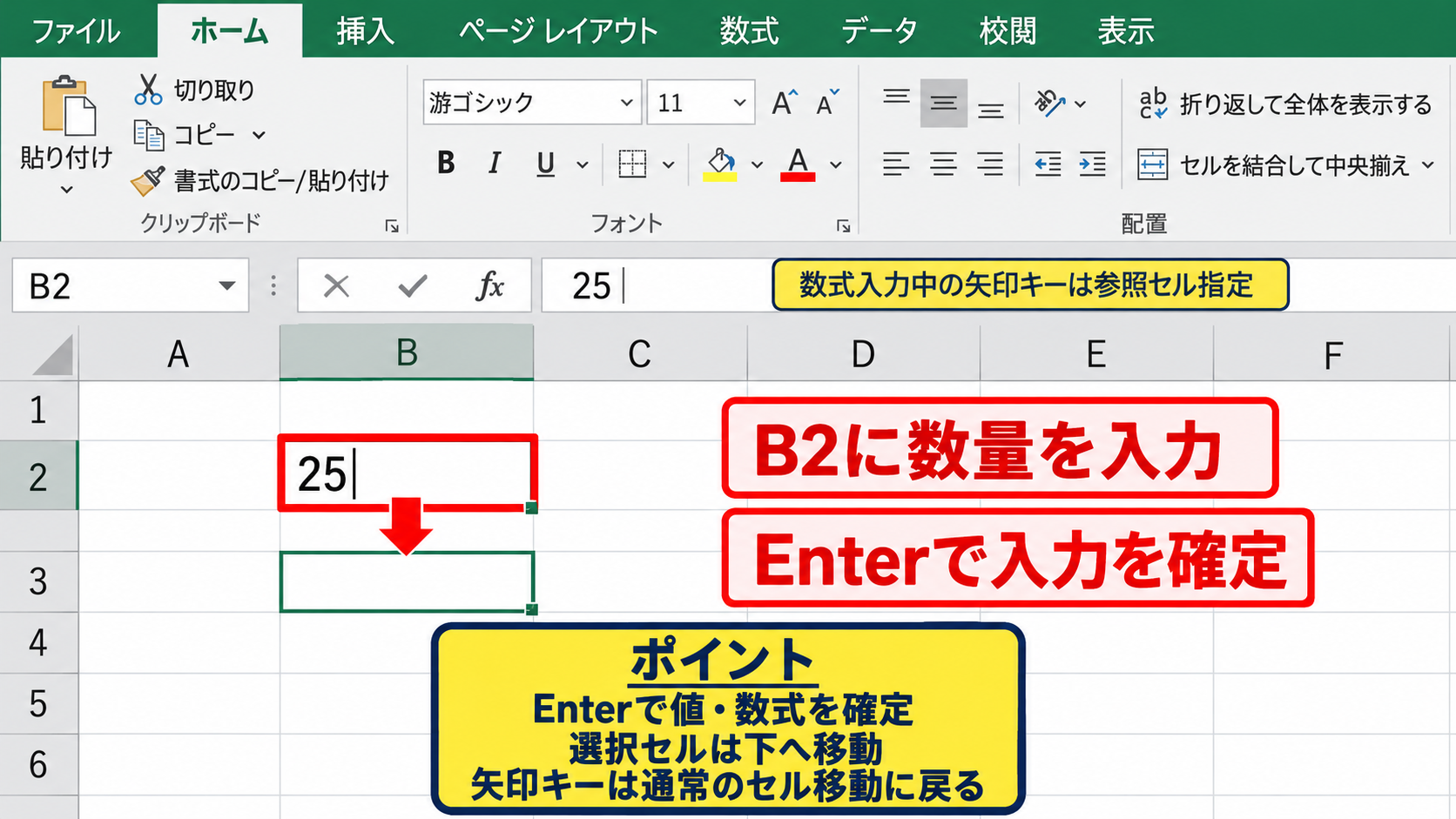Cancel the entry with the X icon in formula bar
Image resolution: width=1456 pixels, height=819 pixels.
point(336,285)
